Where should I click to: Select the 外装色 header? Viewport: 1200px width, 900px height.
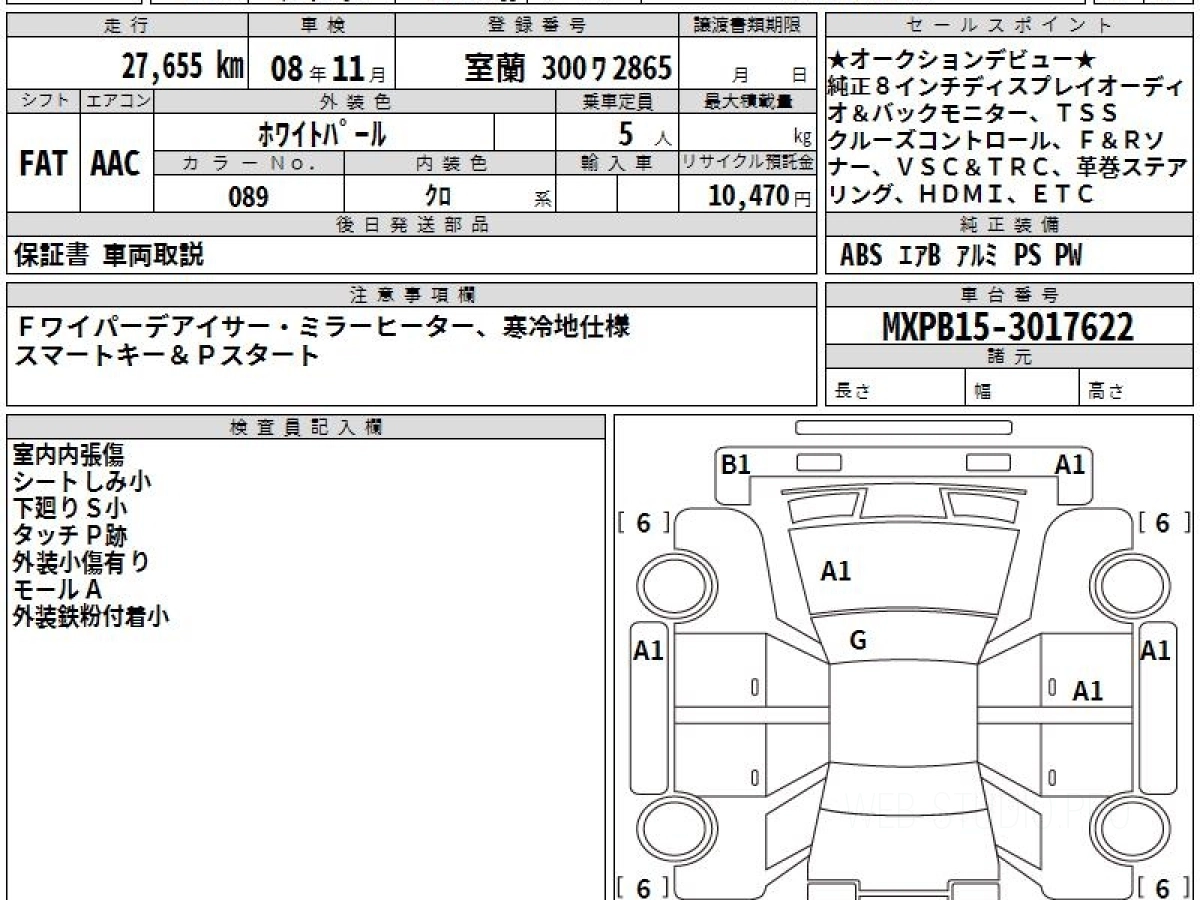[355, 101]
